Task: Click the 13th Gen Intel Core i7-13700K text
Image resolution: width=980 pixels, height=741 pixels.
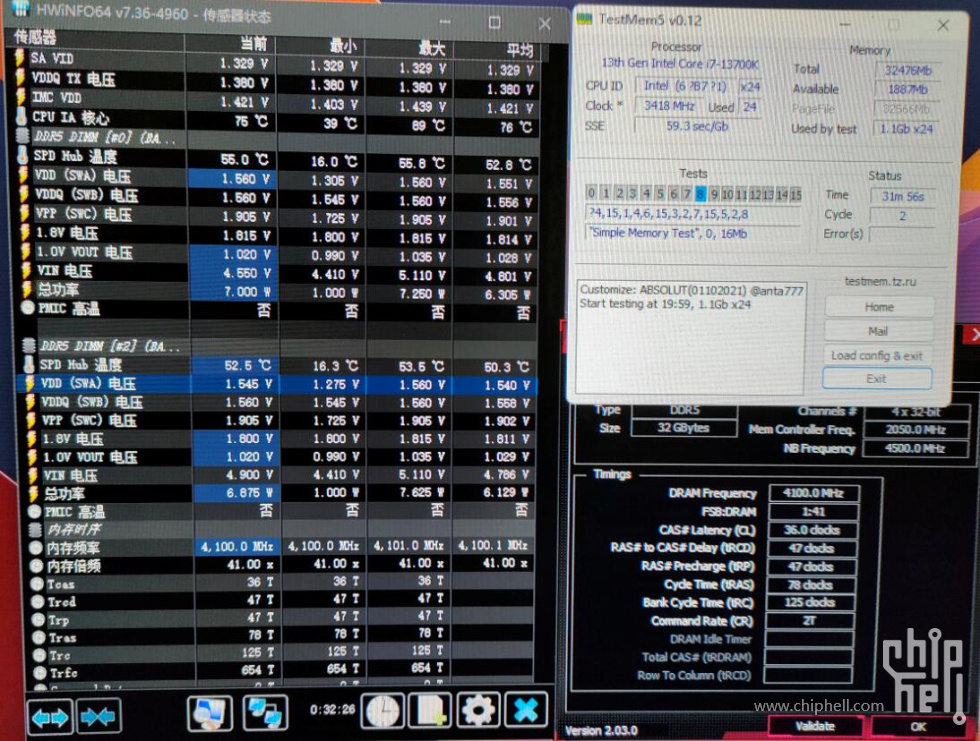Action: coord(680,63)
